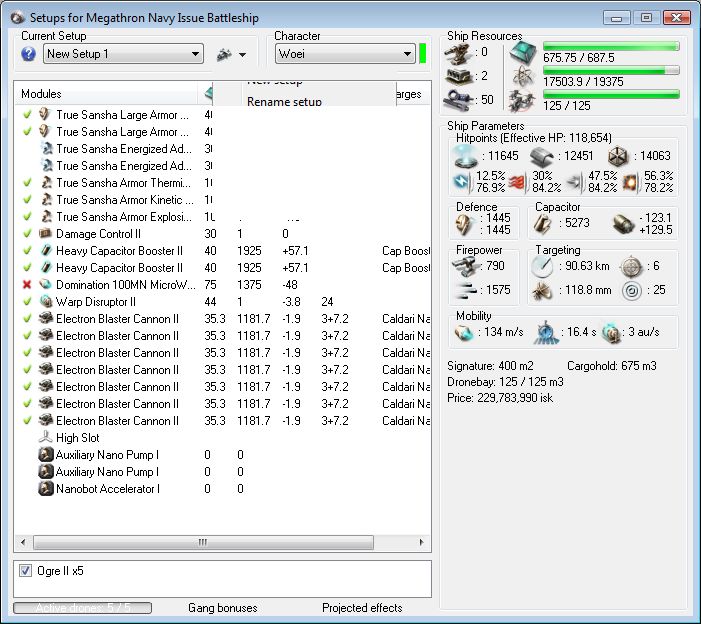Click the powergrid usage bar 17503.9 / 19375
Viewport: 701px width, 624px height.
611,70
